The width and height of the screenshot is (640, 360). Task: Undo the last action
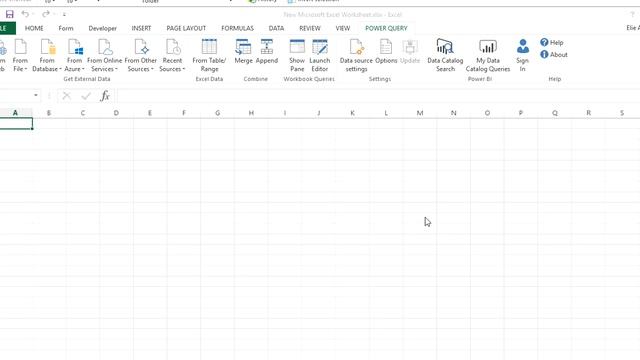[x=25, y=14]
